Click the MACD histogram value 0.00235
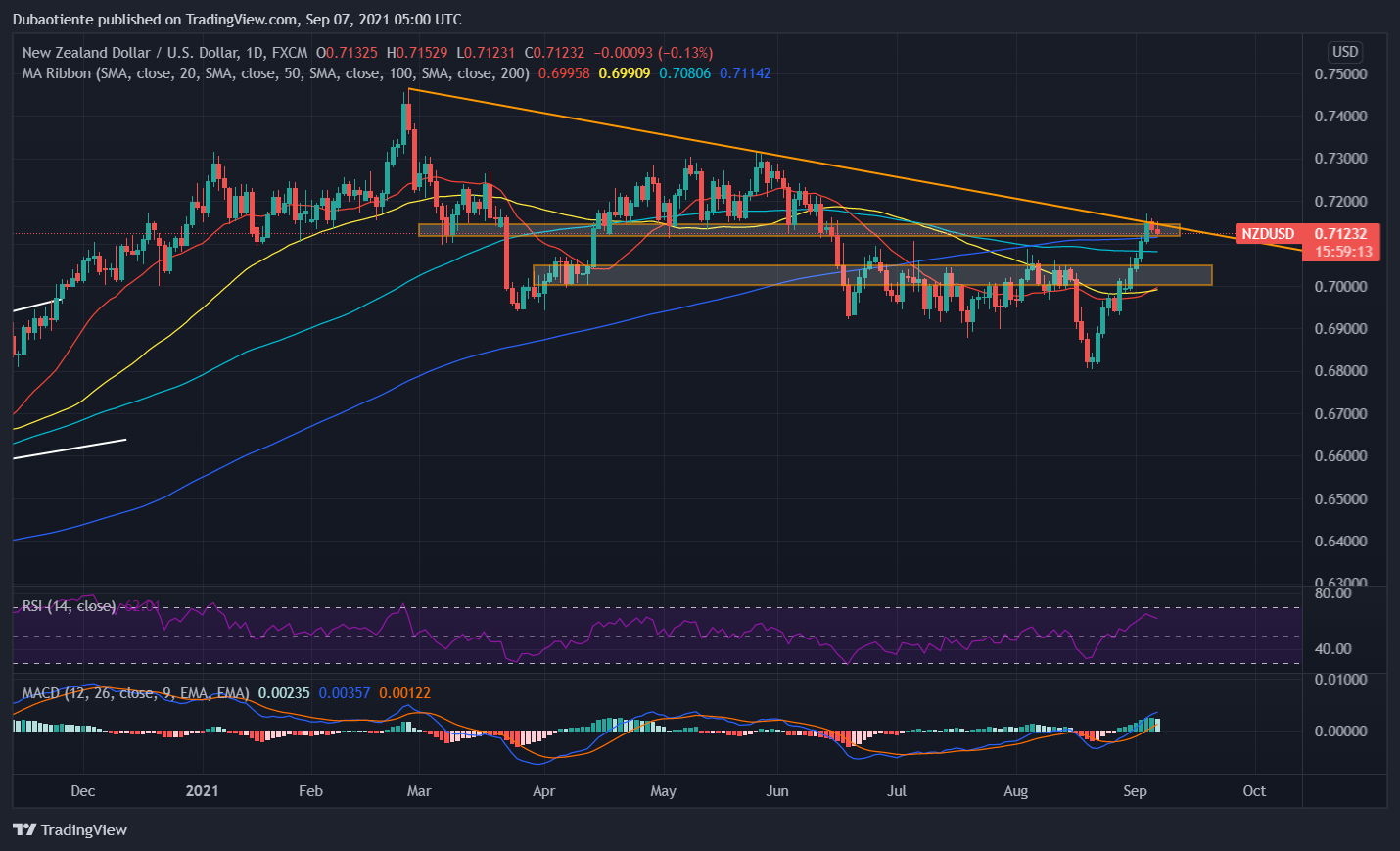 [284, 693]
